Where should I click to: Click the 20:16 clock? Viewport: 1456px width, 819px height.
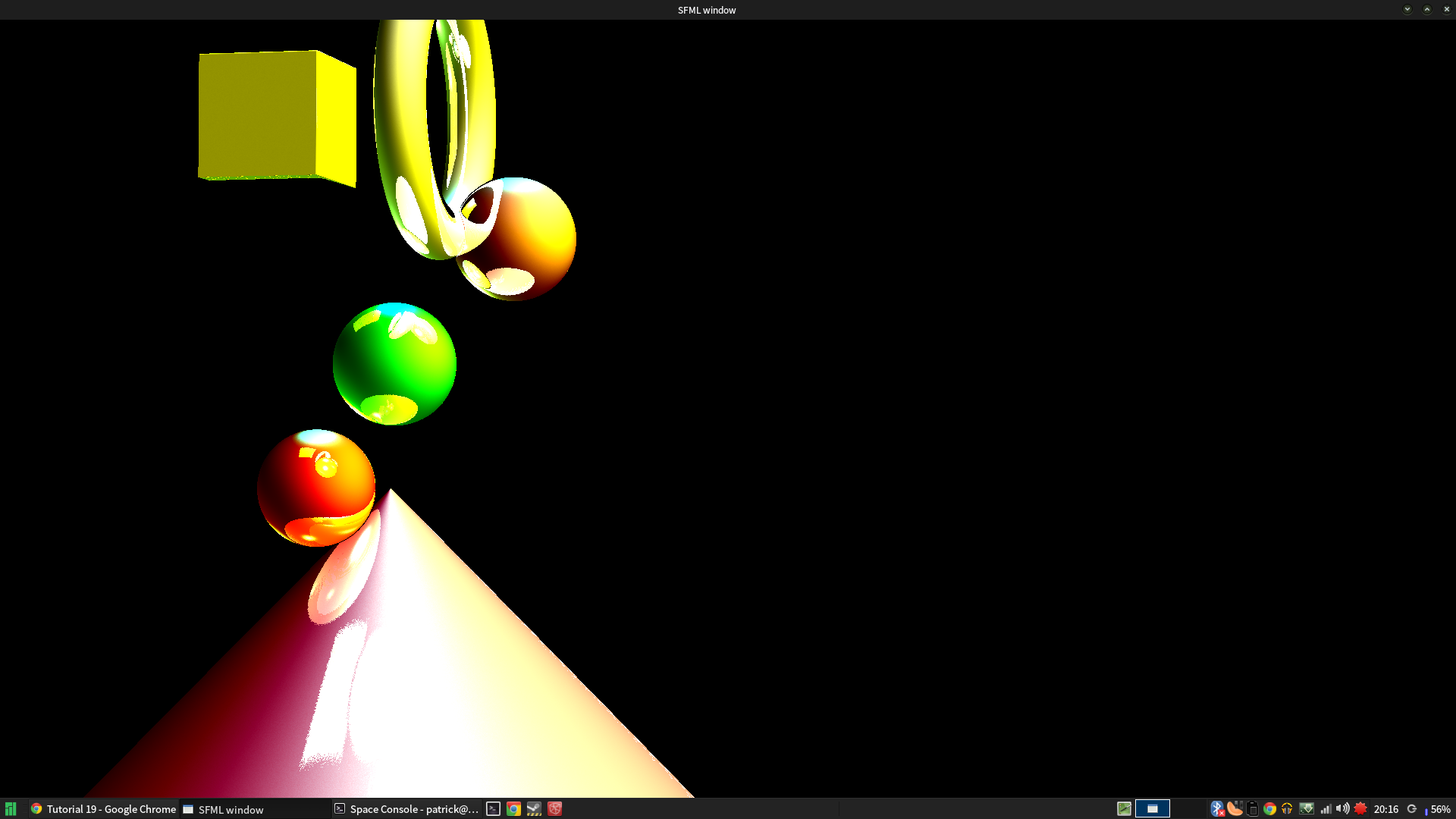(1385, 809)
